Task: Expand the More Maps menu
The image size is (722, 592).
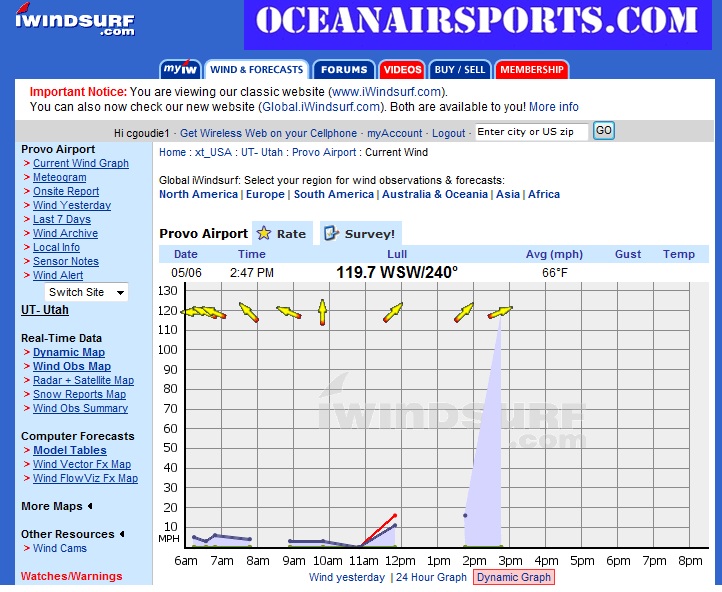Action: point(57,506)
